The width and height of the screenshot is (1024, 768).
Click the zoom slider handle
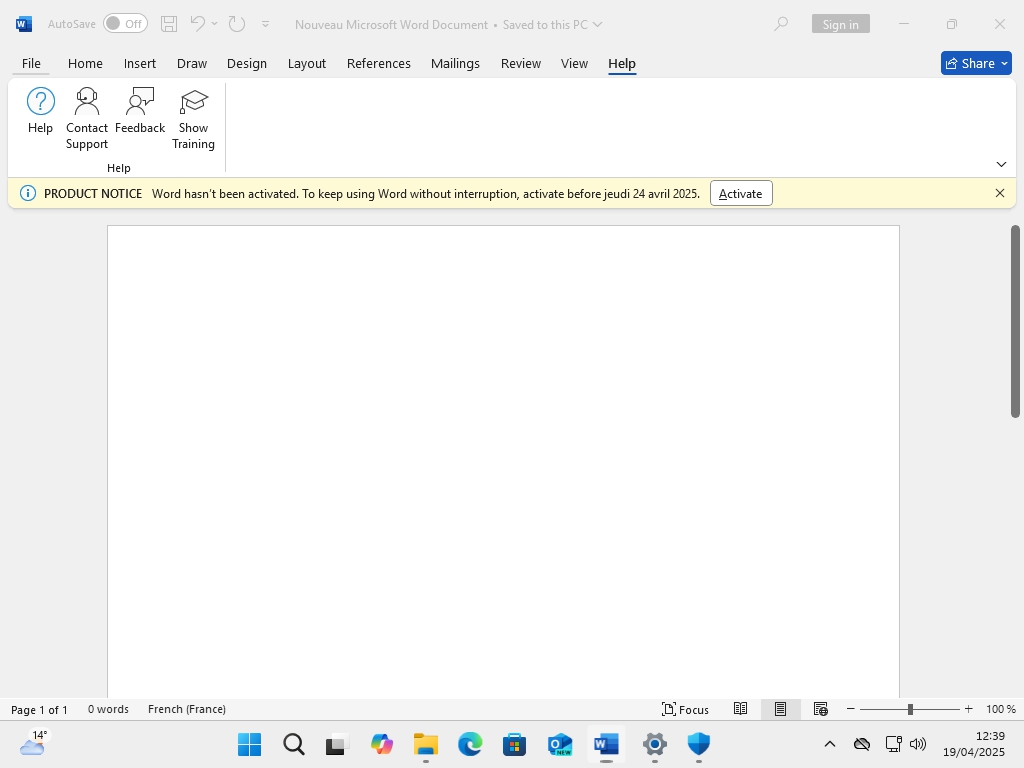coord(910,709)
